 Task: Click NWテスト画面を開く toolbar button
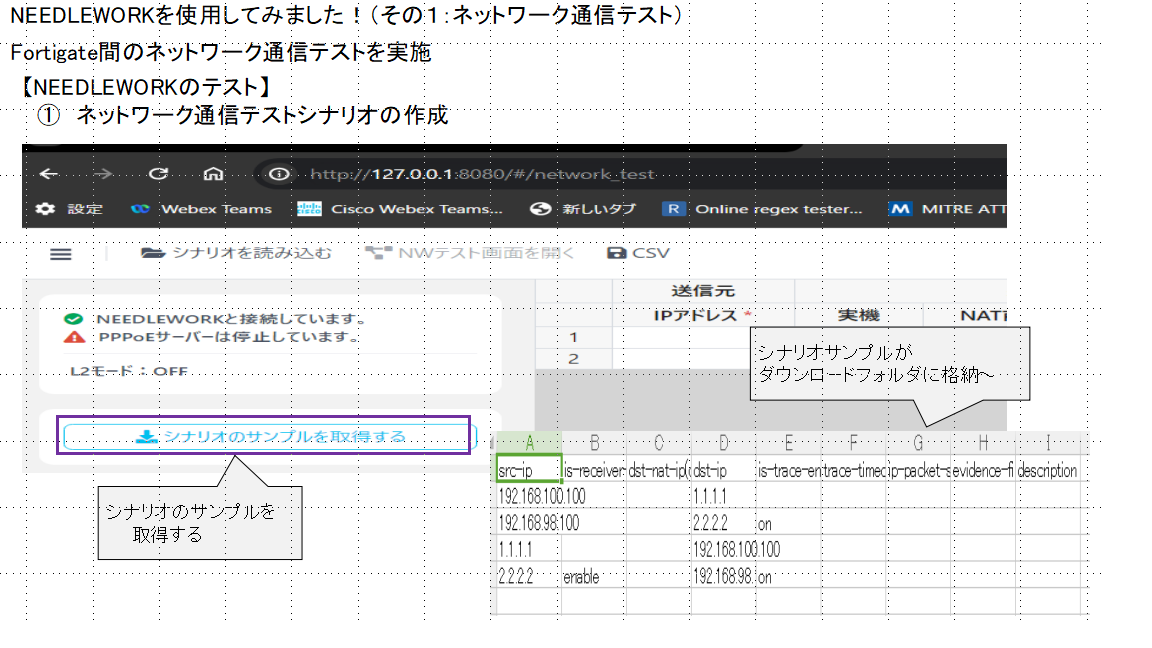(470, 253)
